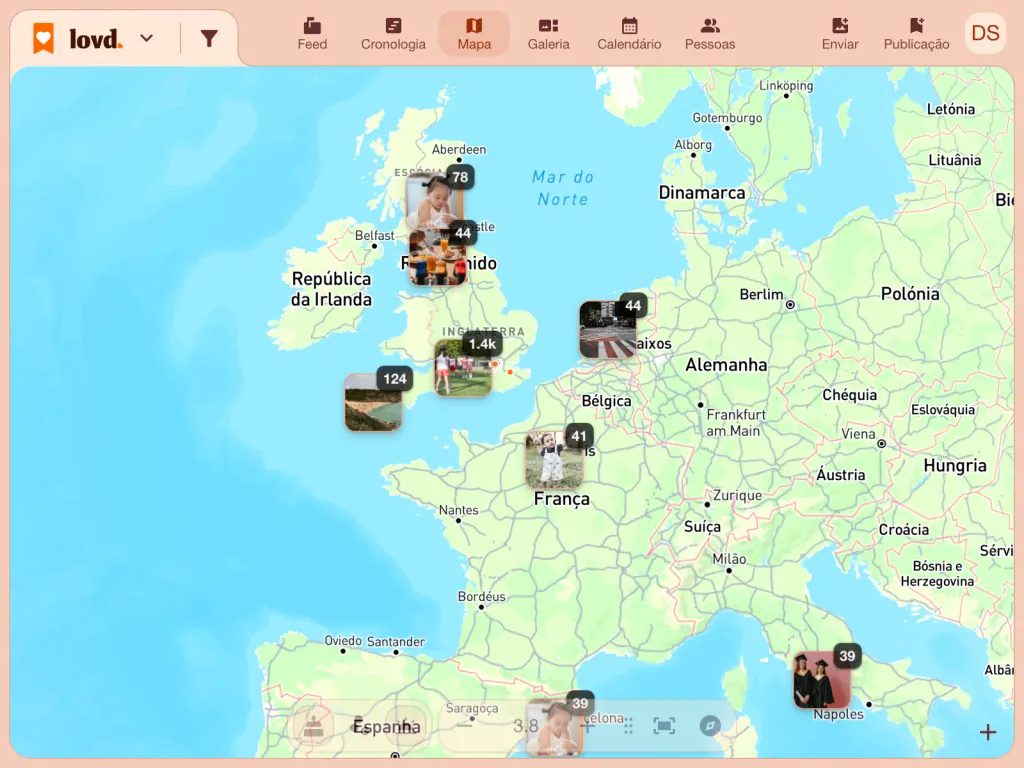Screen dimensions: 1024x768
Task: Click the Viena city label
Action: [858, 434]
